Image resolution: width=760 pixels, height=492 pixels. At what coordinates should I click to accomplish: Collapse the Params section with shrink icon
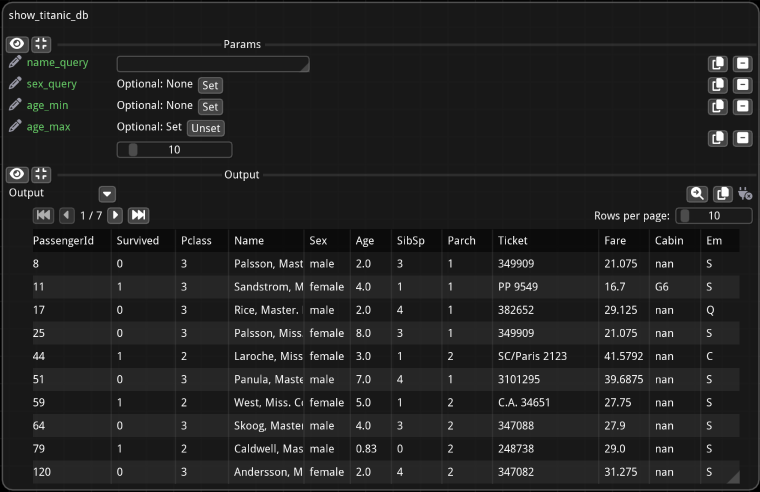40,44
